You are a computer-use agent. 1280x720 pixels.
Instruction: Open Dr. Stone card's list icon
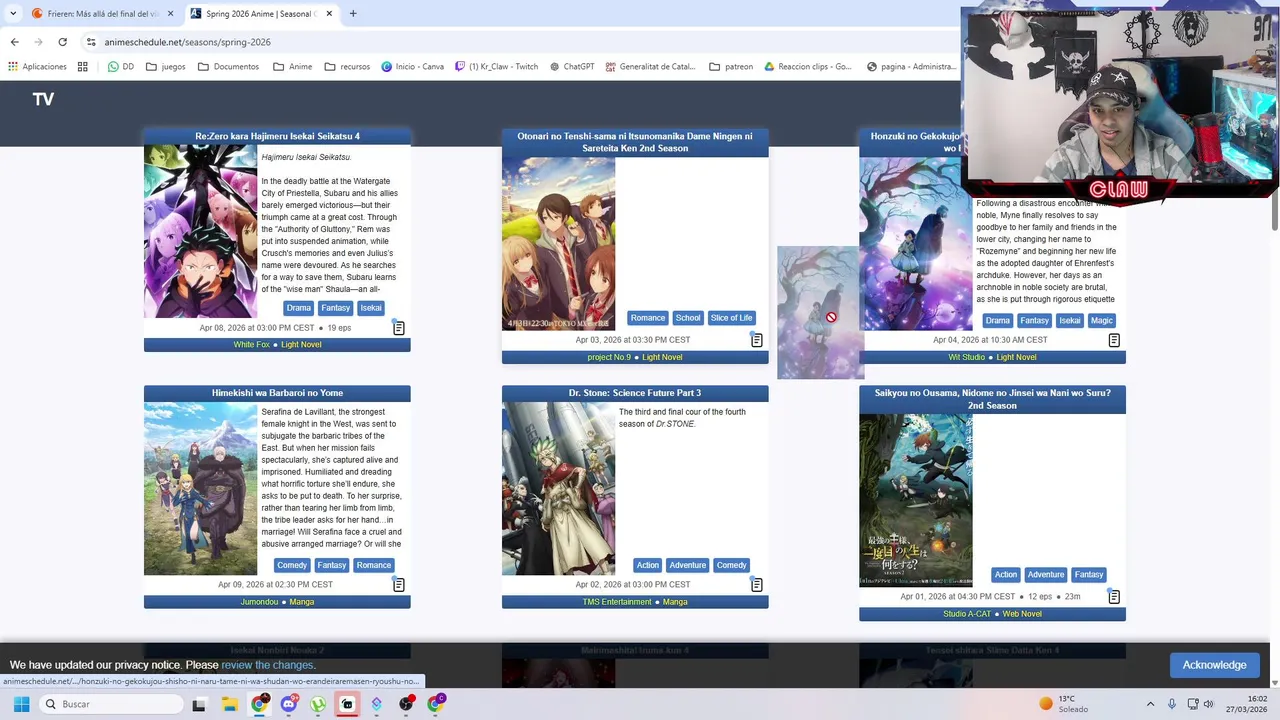(x=757, y=584)
